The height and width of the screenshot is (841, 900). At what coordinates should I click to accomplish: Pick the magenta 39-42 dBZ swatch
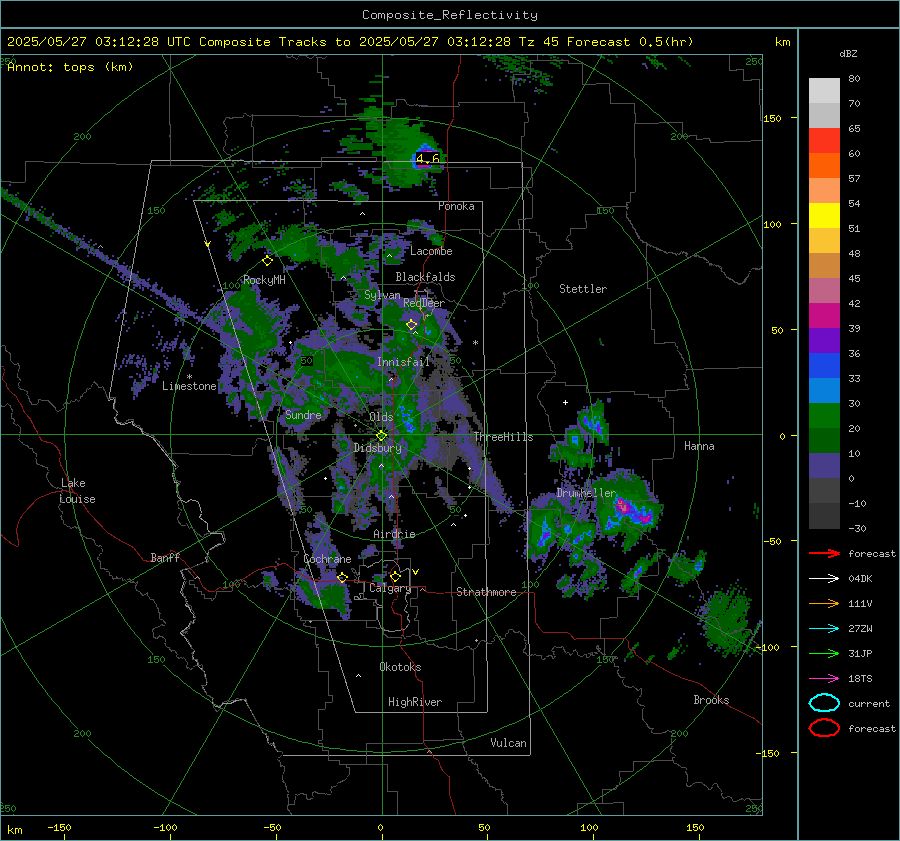coord(824,316)
